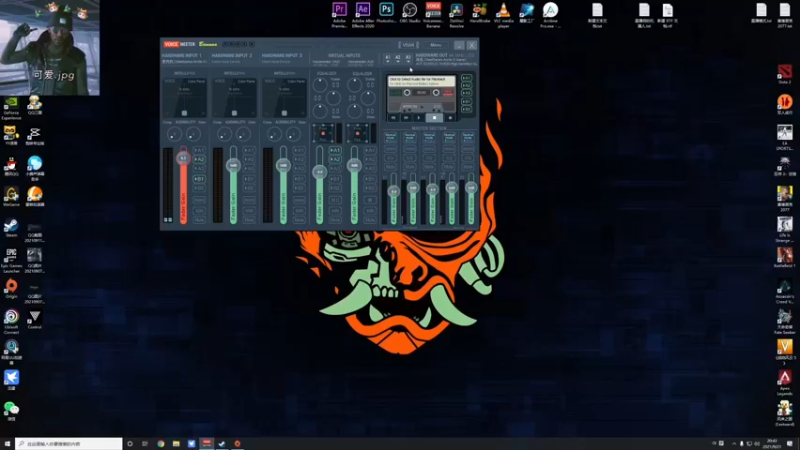Launch Apex Legends desktop shortcut

(x=785, y=383)
